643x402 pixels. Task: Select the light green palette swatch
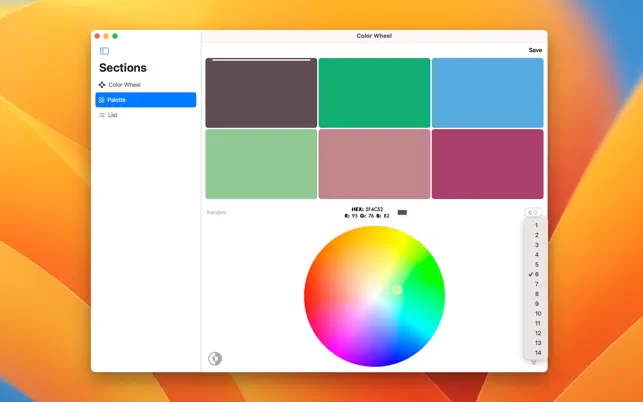point(261,164)
